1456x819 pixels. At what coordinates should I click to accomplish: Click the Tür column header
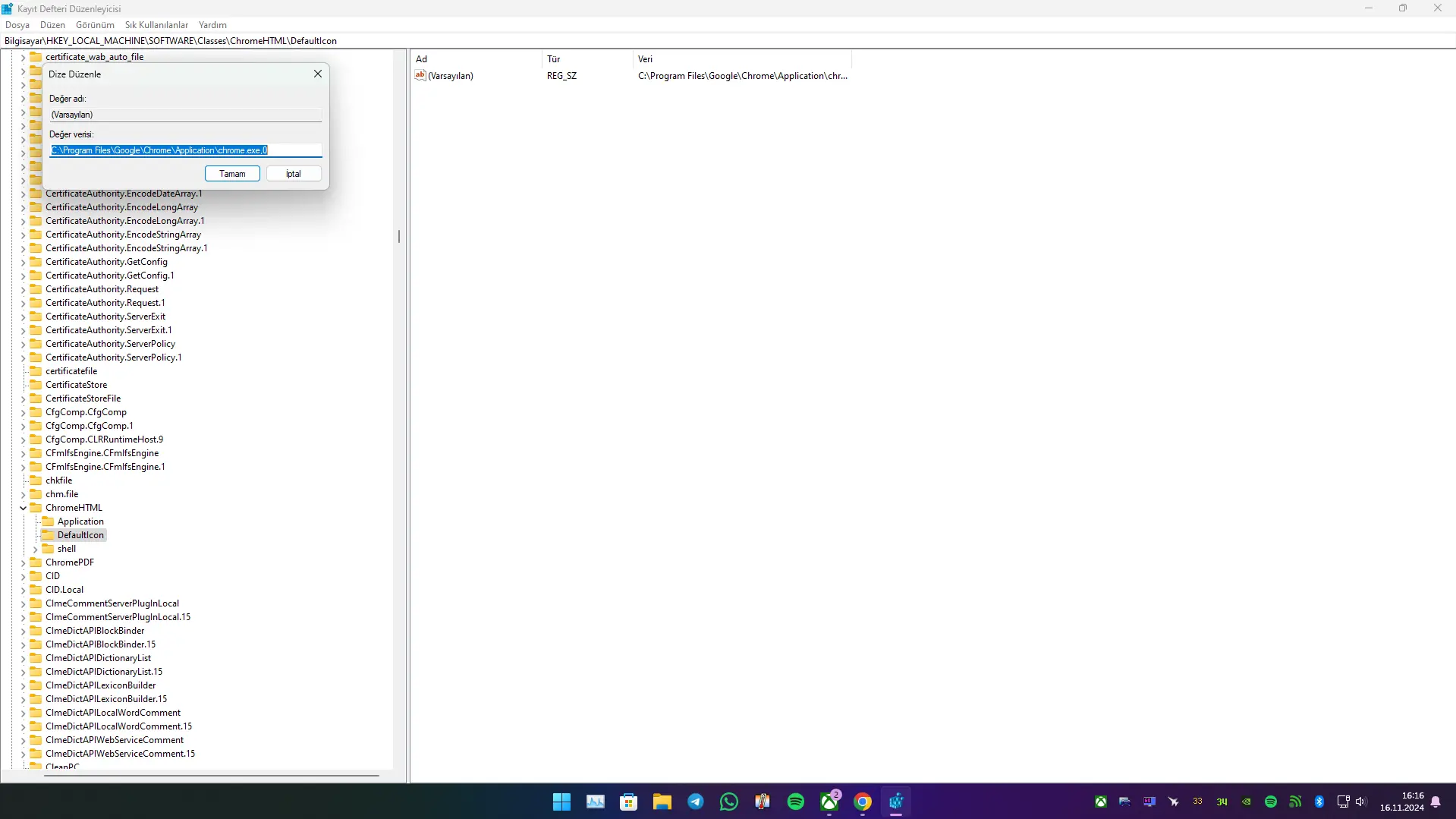(x=587, y=58)
